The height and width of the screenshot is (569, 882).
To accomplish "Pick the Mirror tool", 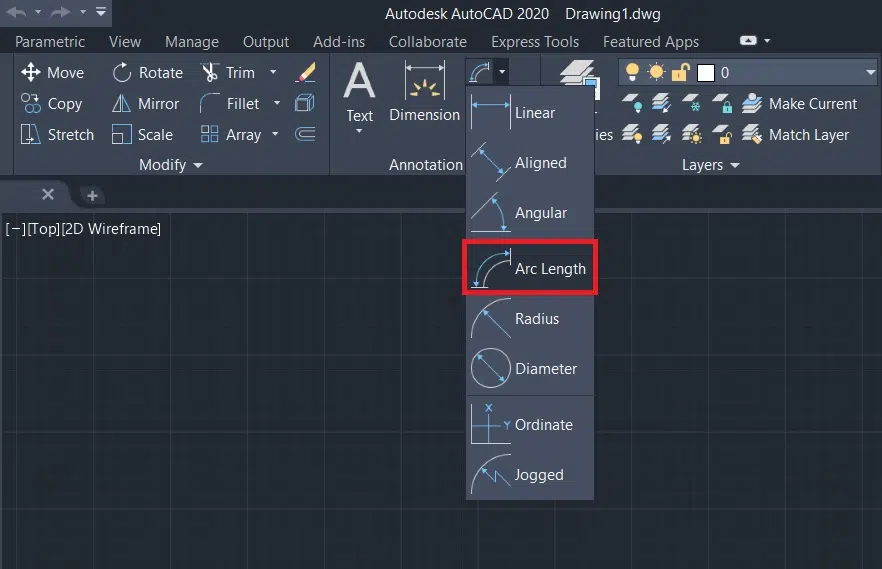I will 145,104.
